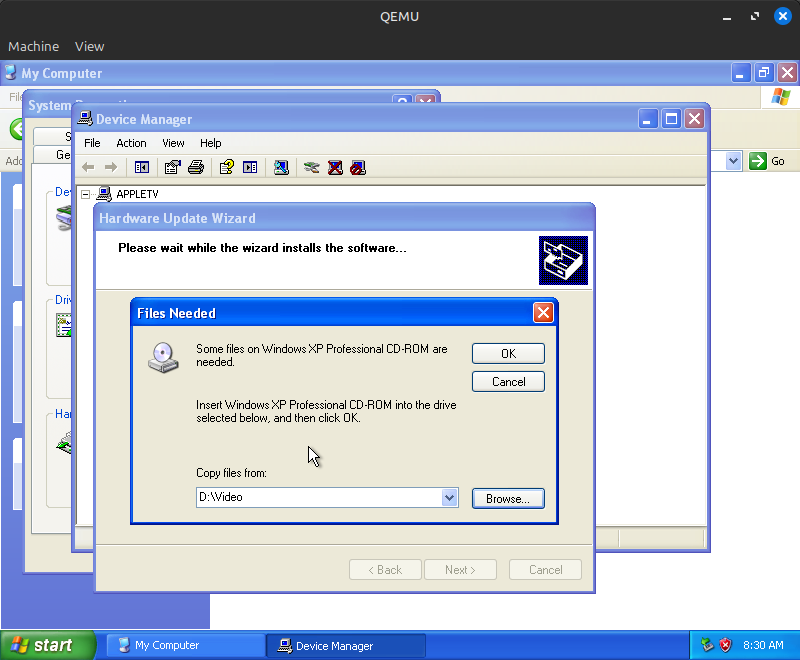Viewport: 800px width, 660px height.
Task: Toggle the console tree pane toolbar icon
Action: pyautogui.click(x=142, y=167)
